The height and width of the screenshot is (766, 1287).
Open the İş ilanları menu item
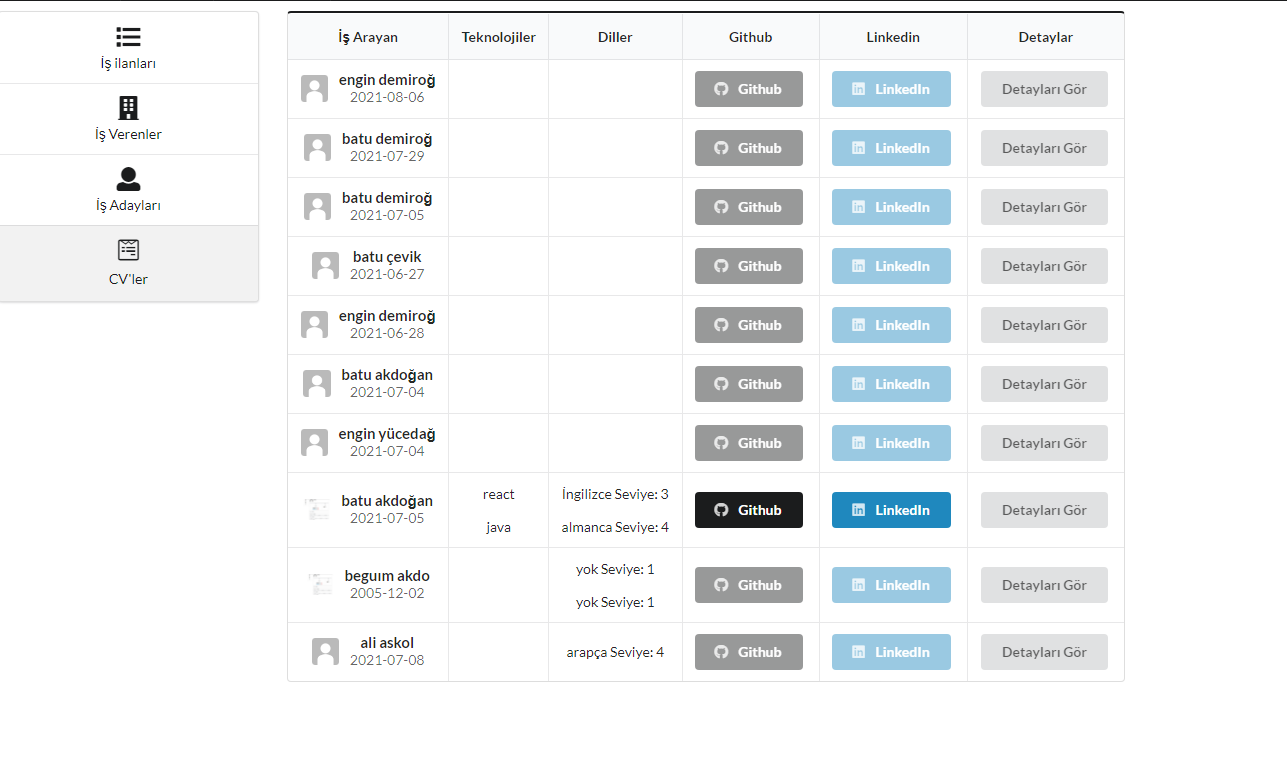(x=127, y=47)
